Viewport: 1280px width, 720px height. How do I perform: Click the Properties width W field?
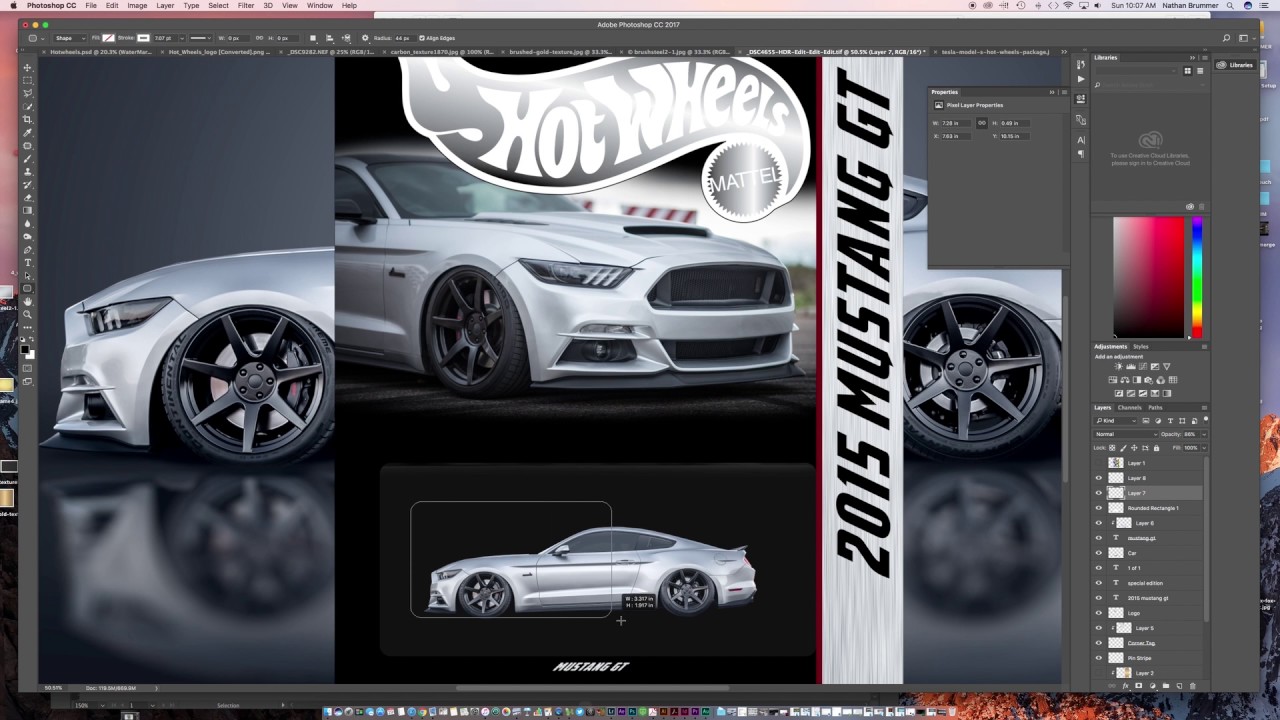point(955,123)
